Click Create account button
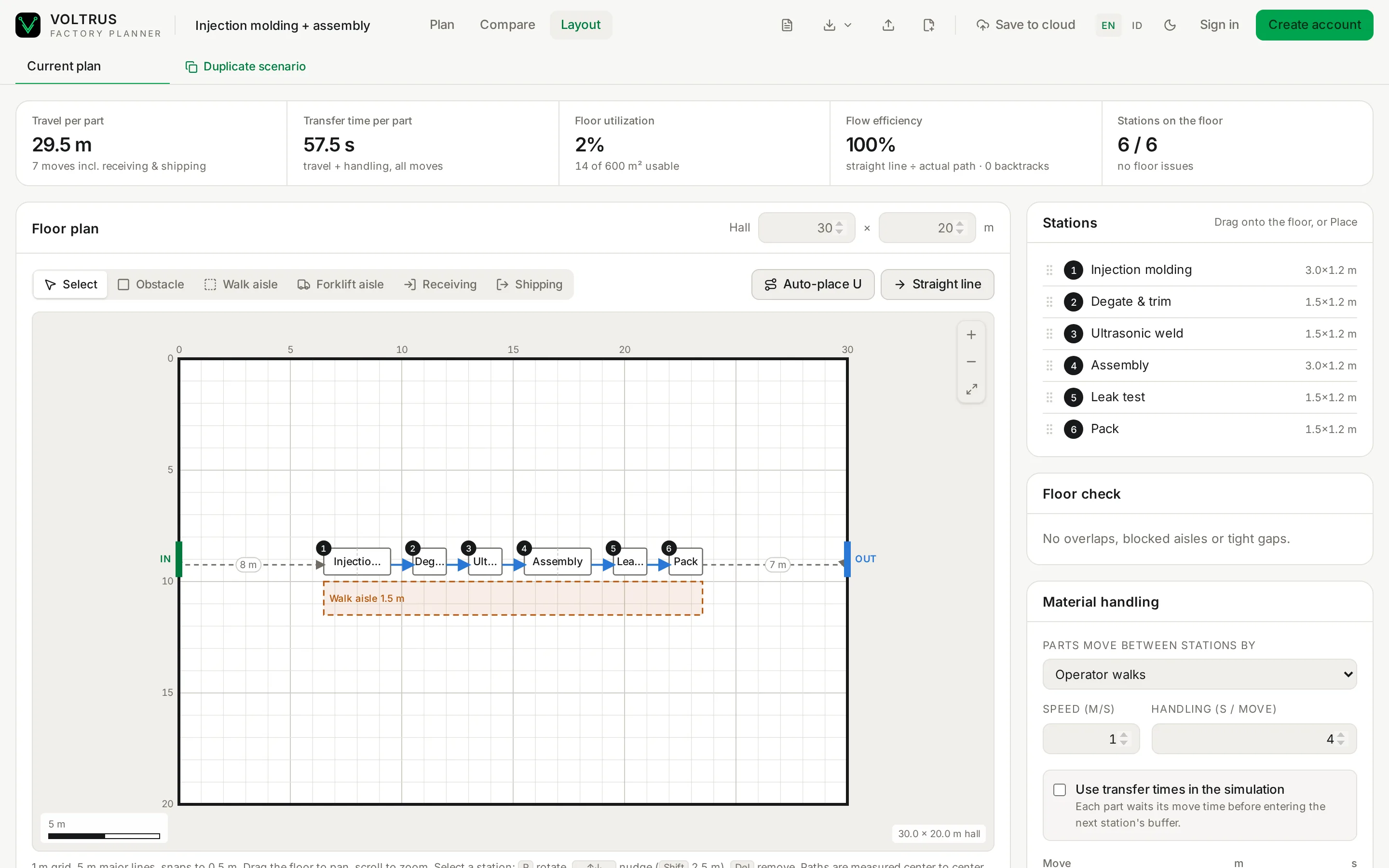This screenshot has width=1389, height=868. (1314, 25)
